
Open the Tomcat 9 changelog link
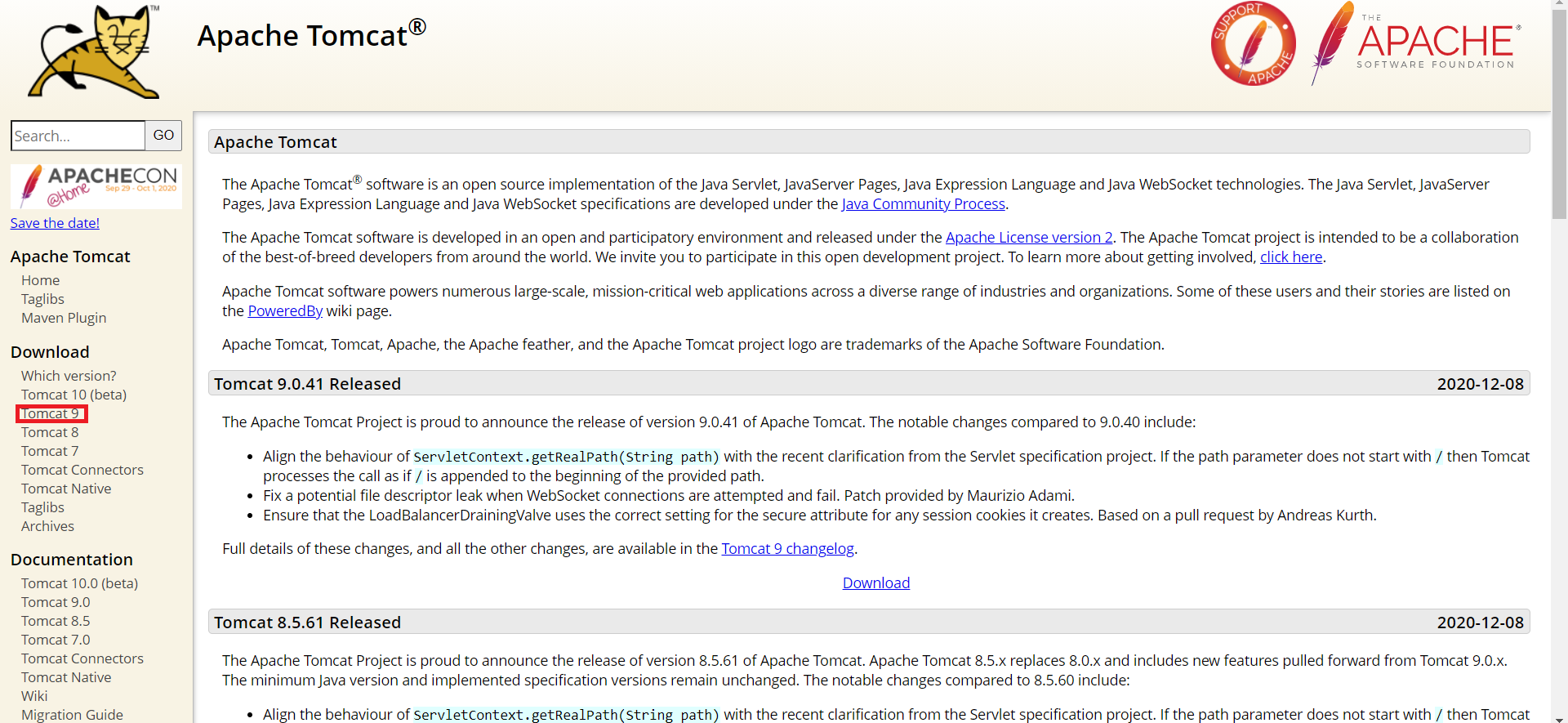click(788, 548)
